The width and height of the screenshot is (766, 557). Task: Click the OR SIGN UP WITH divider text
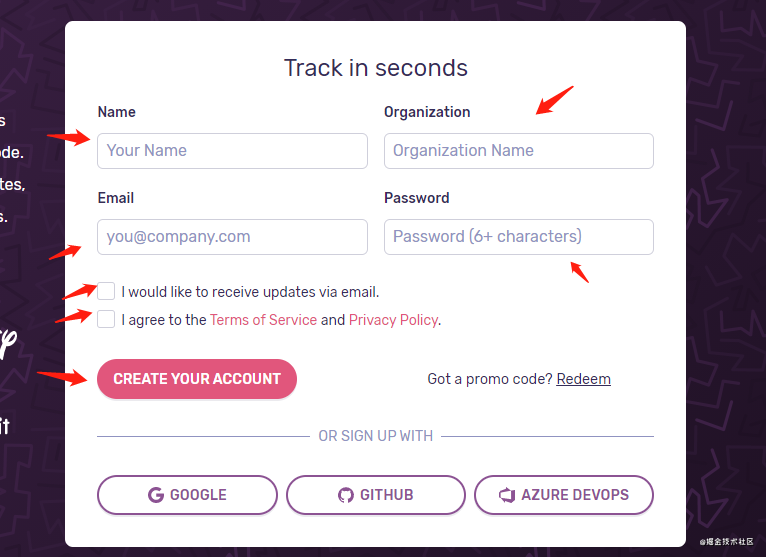375,436
